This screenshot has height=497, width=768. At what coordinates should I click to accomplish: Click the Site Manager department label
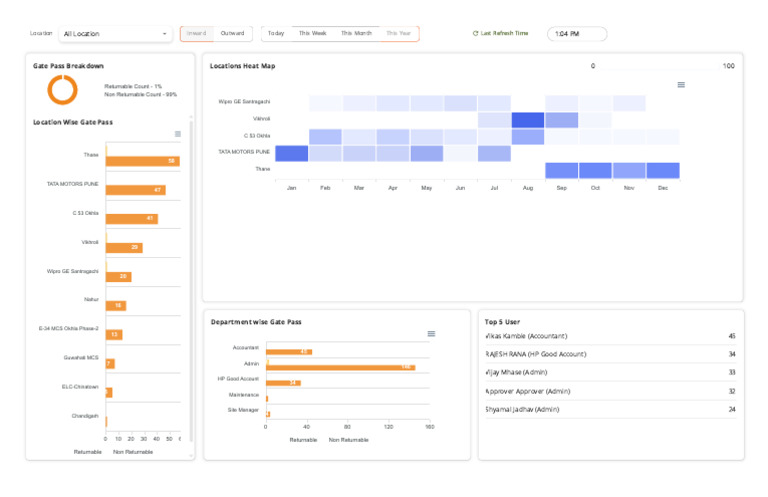(x=243, y=410)
